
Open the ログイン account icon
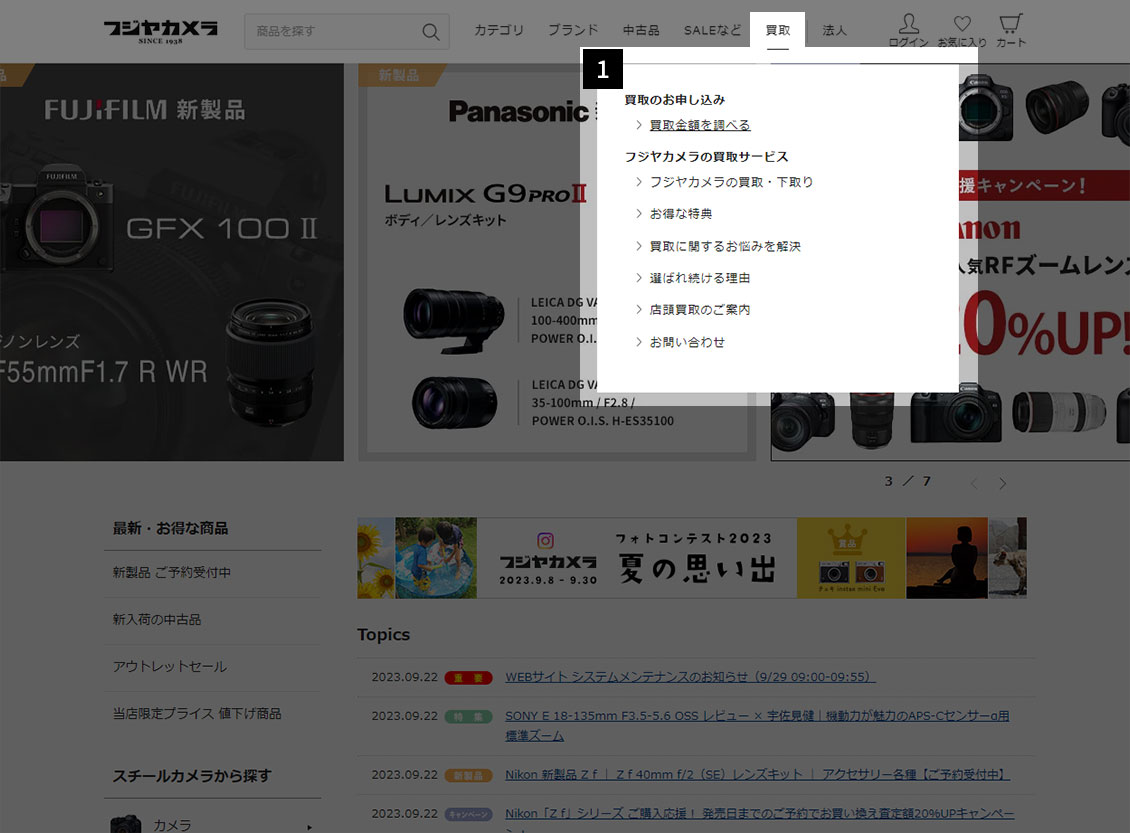point(908,30)
